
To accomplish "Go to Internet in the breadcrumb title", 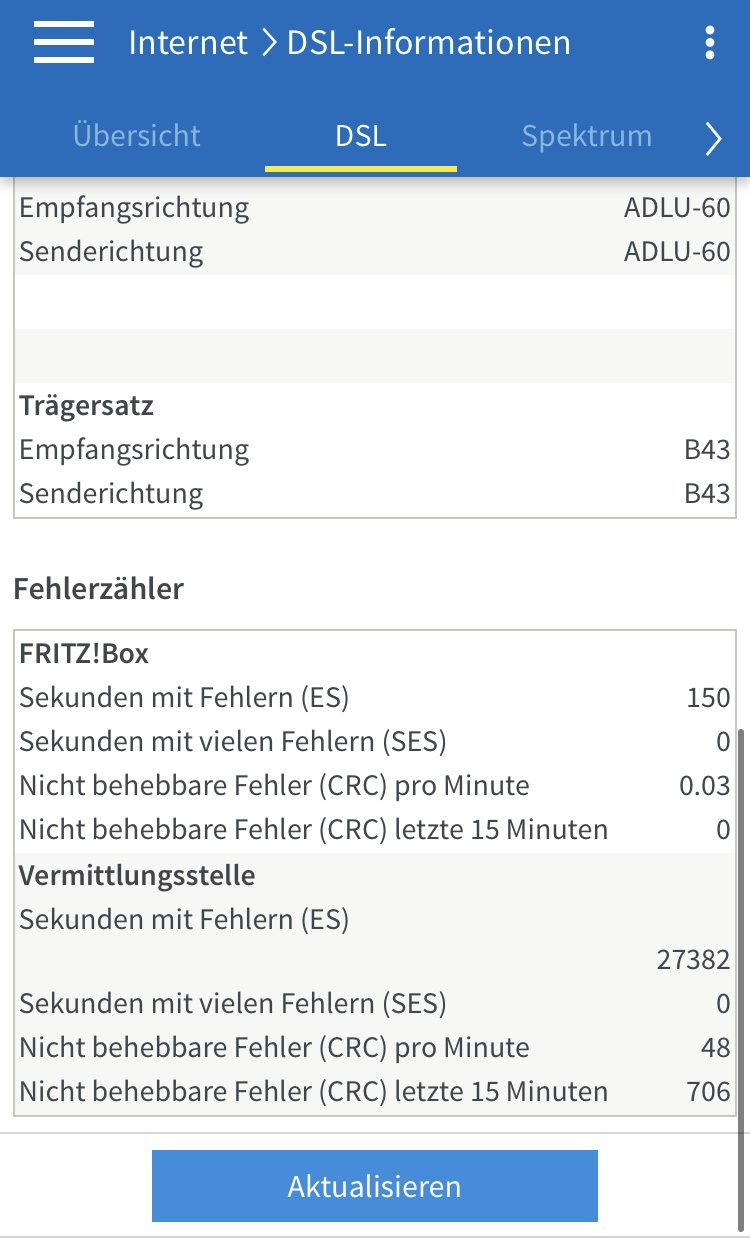I will coord(188,43).
